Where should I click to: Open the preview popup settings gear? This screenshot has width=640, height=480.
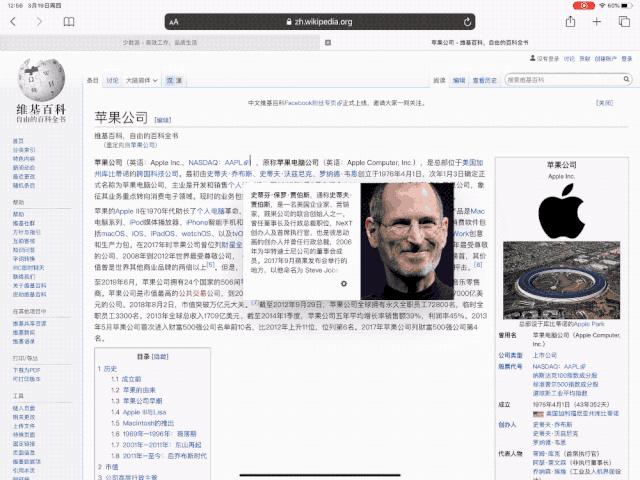tap(344, 283)
